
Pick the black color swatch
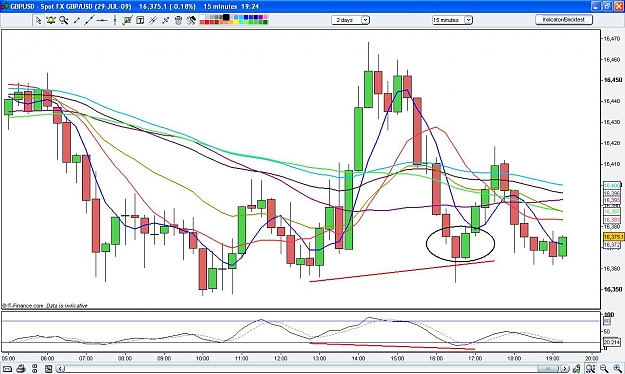point(226,17)
